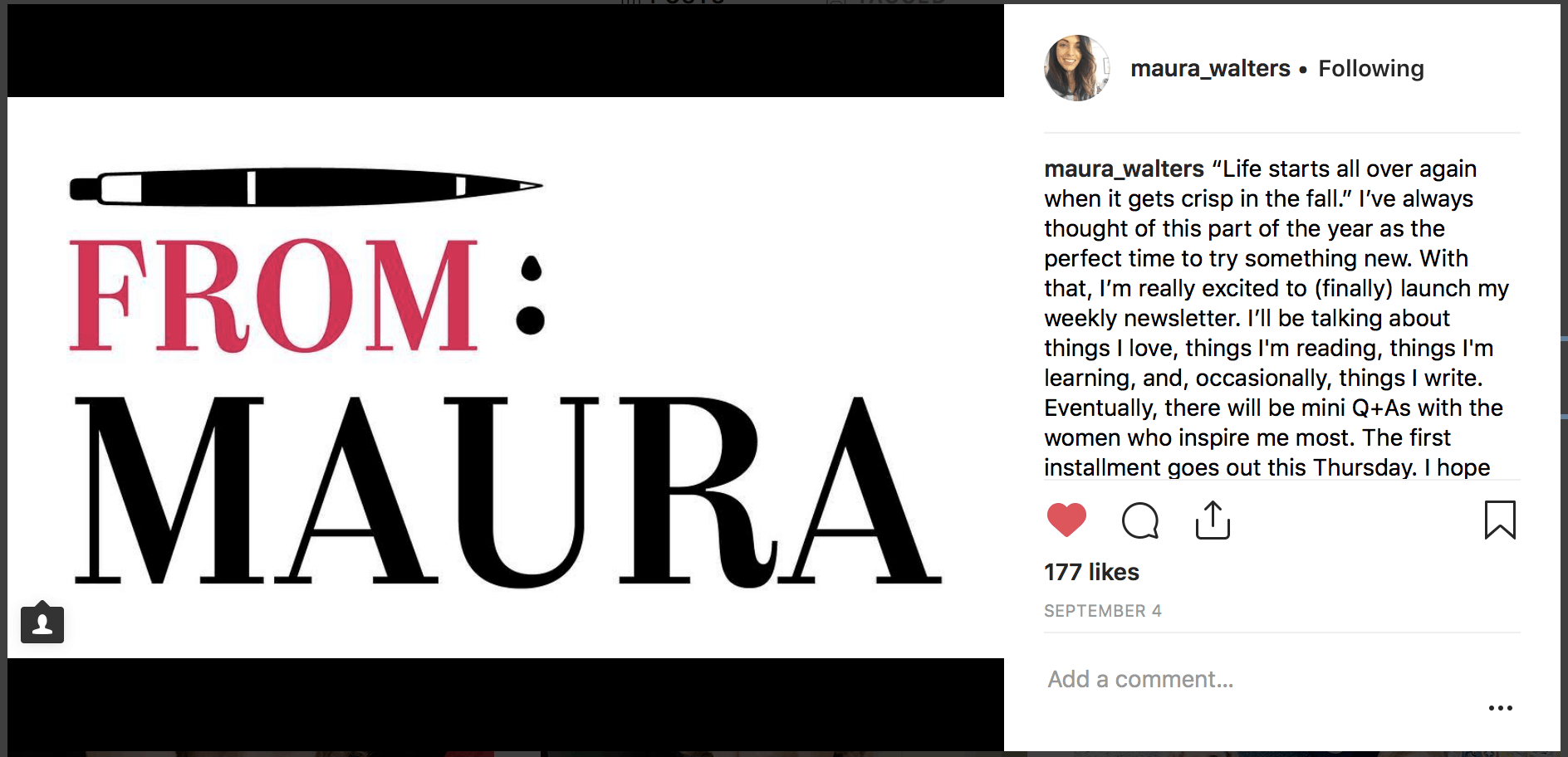Open maura_walters link at the caption start

click(1124, 168)
